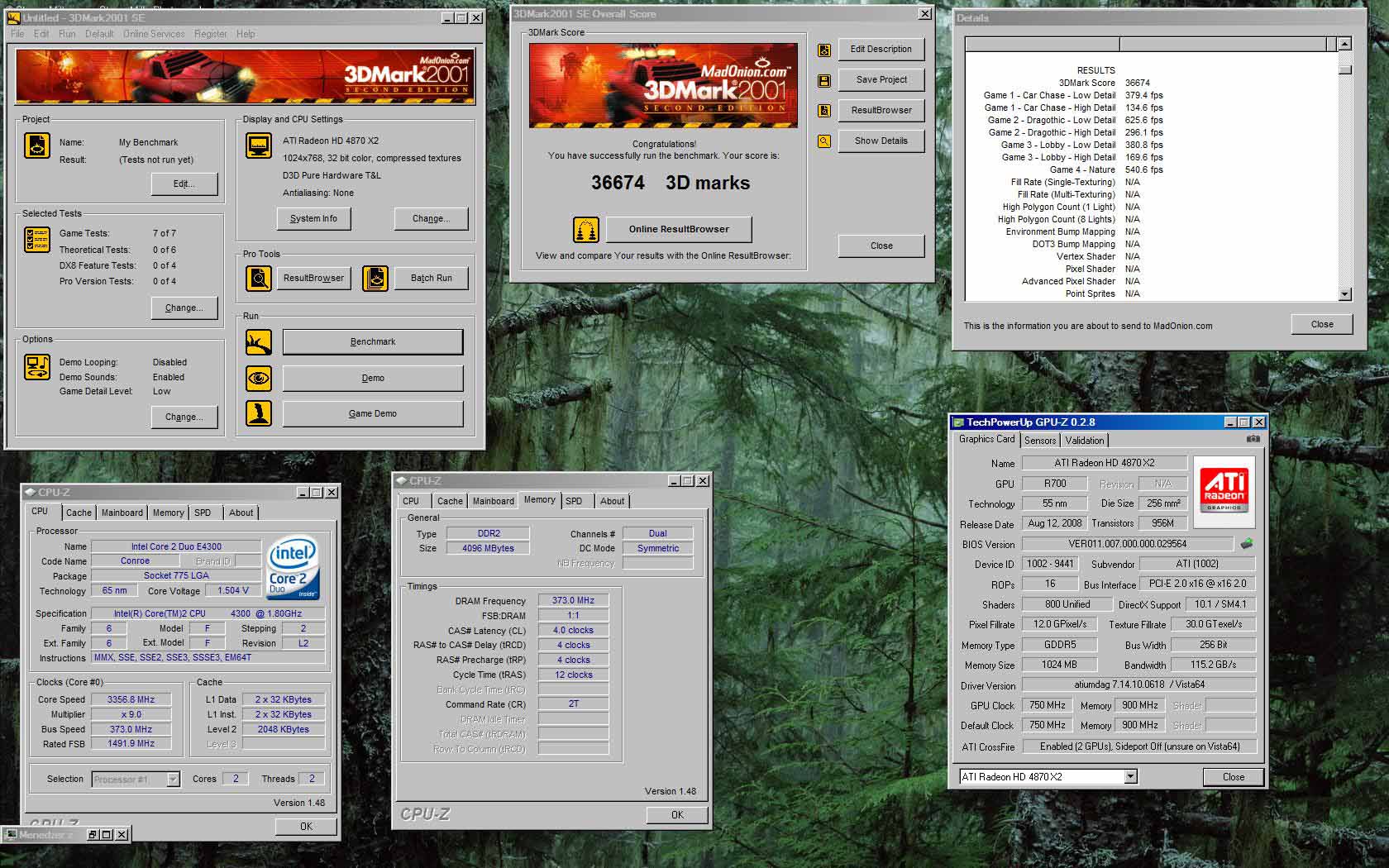Screen dimensions: 1389x868
Task: Switch to Validation tab in GPU-Z
Action: tap(1084, 441)
